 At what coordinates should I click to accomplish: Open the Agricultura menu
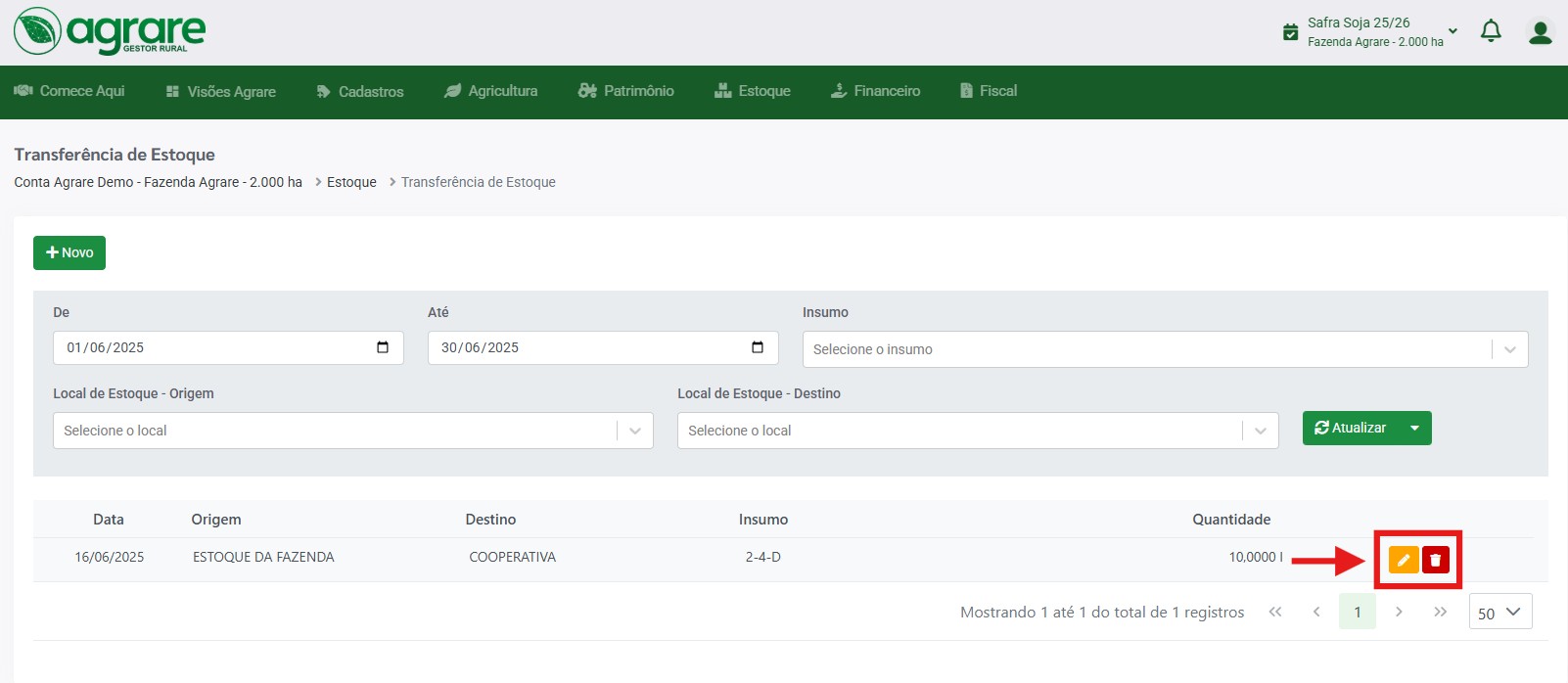click(491, 91)
